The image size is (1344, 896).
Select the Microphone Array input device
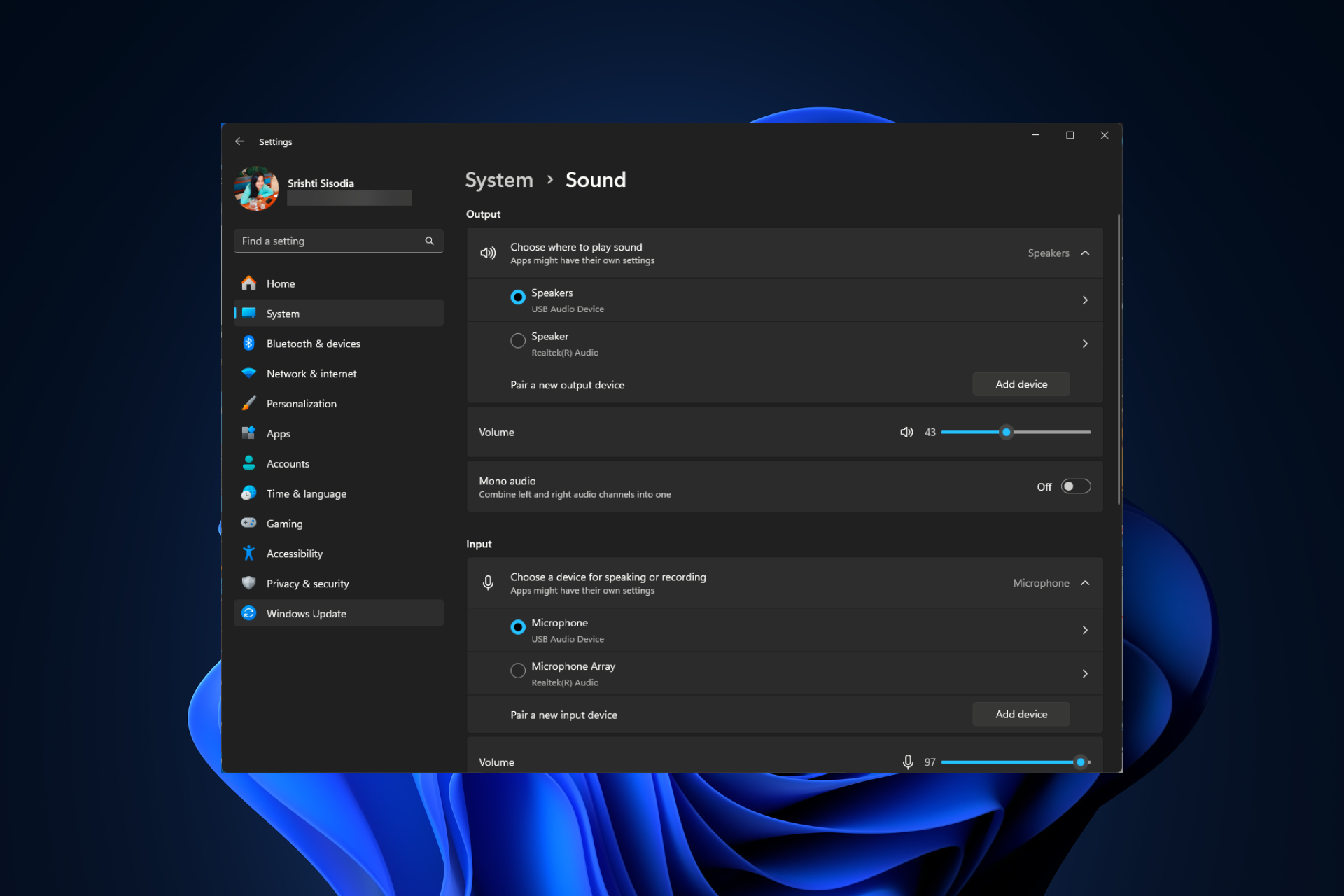click(518, 671)
